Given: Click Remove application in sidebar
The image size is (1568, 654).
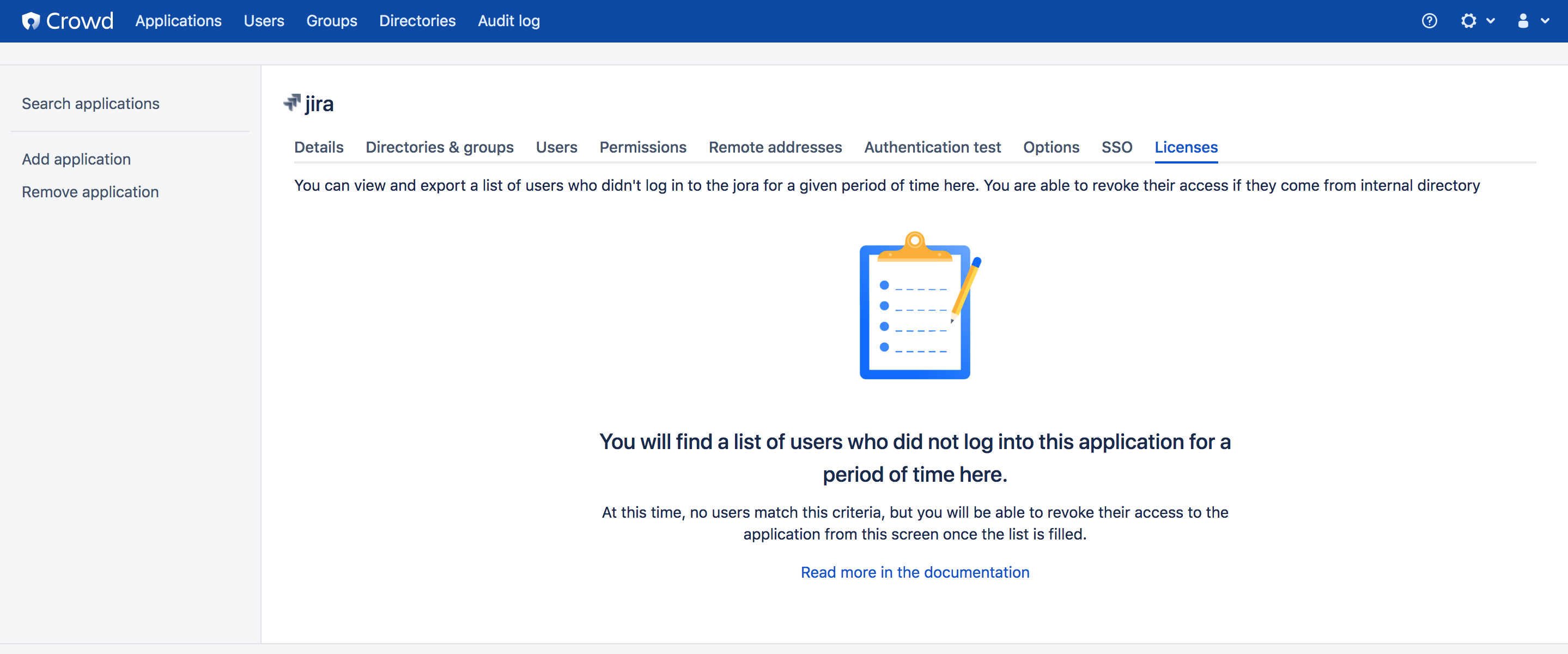Looking at the screenshot, I should click(90, 192).
